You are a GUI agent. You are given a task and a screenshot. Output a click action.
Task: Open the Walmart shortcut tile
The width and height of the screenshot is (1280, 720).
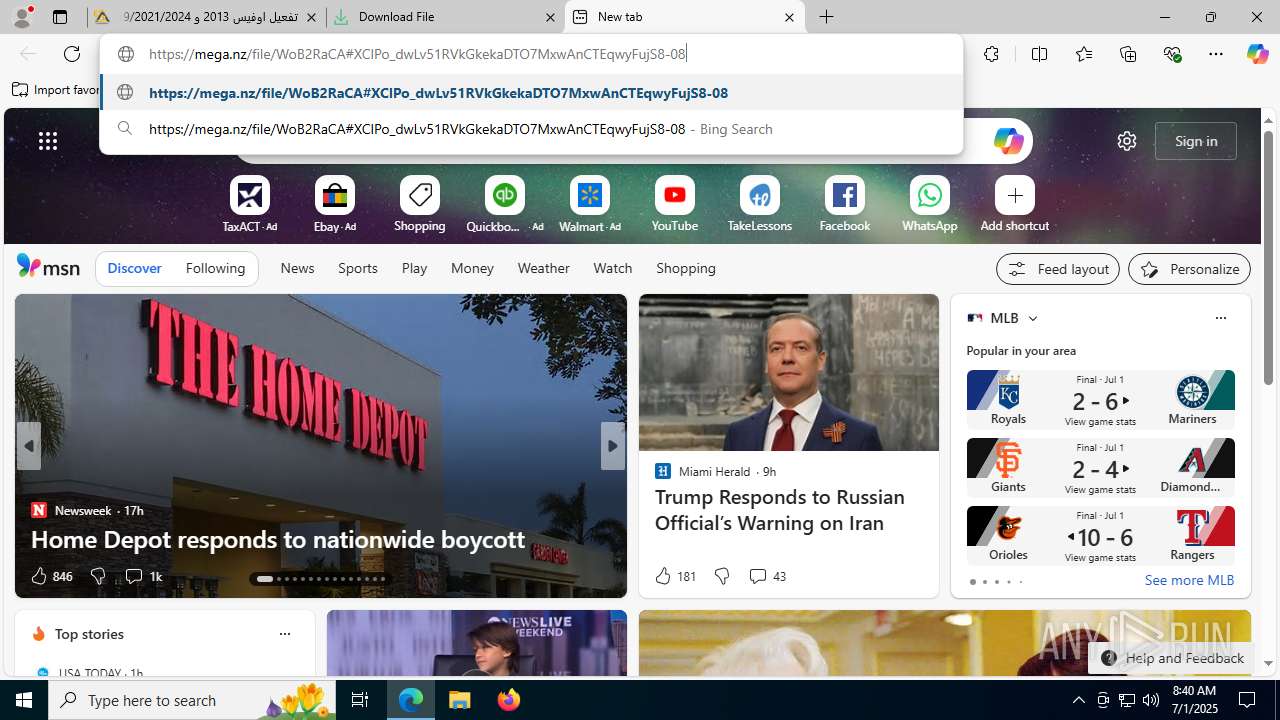pos(590,195)
